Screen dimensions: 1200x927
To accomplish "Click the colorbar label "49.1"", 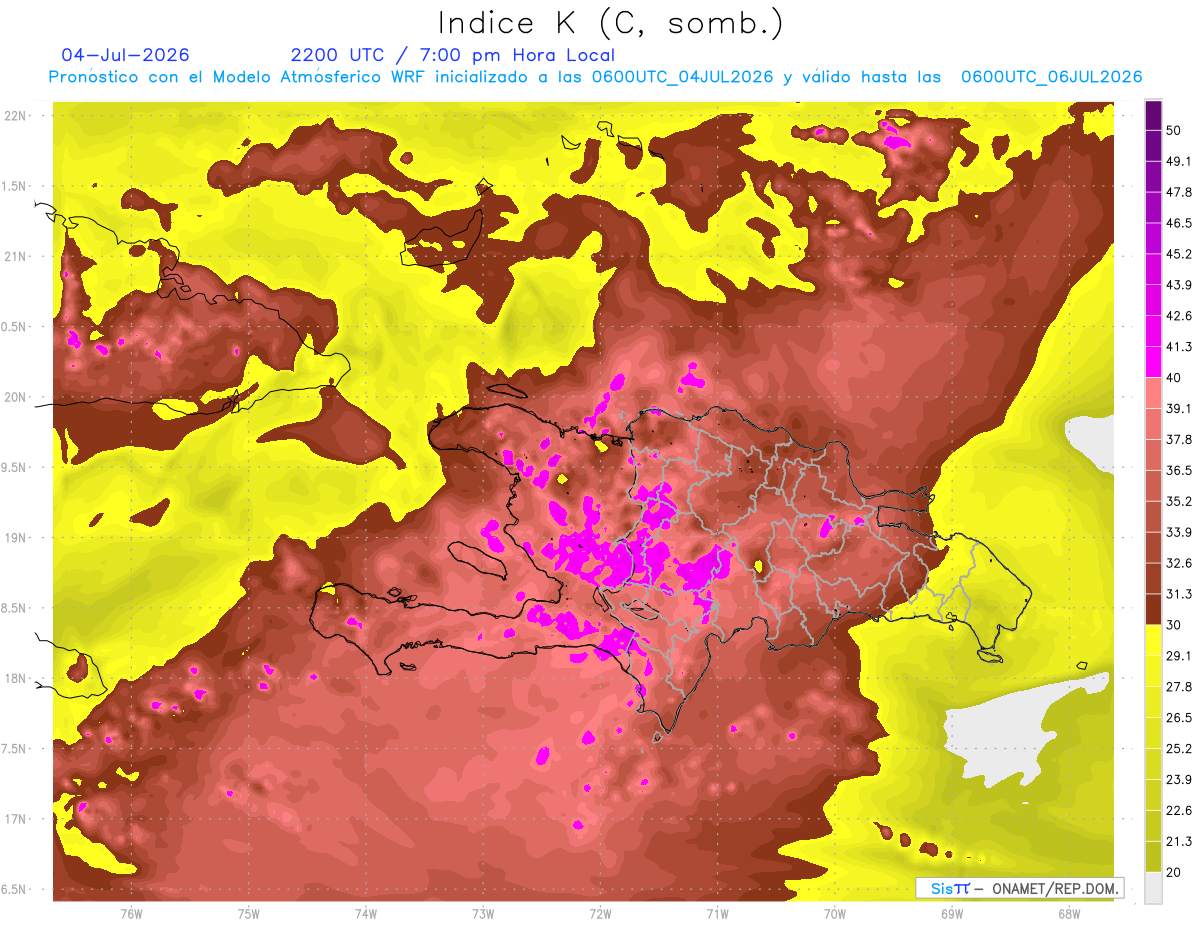I will coord(1179,162).
